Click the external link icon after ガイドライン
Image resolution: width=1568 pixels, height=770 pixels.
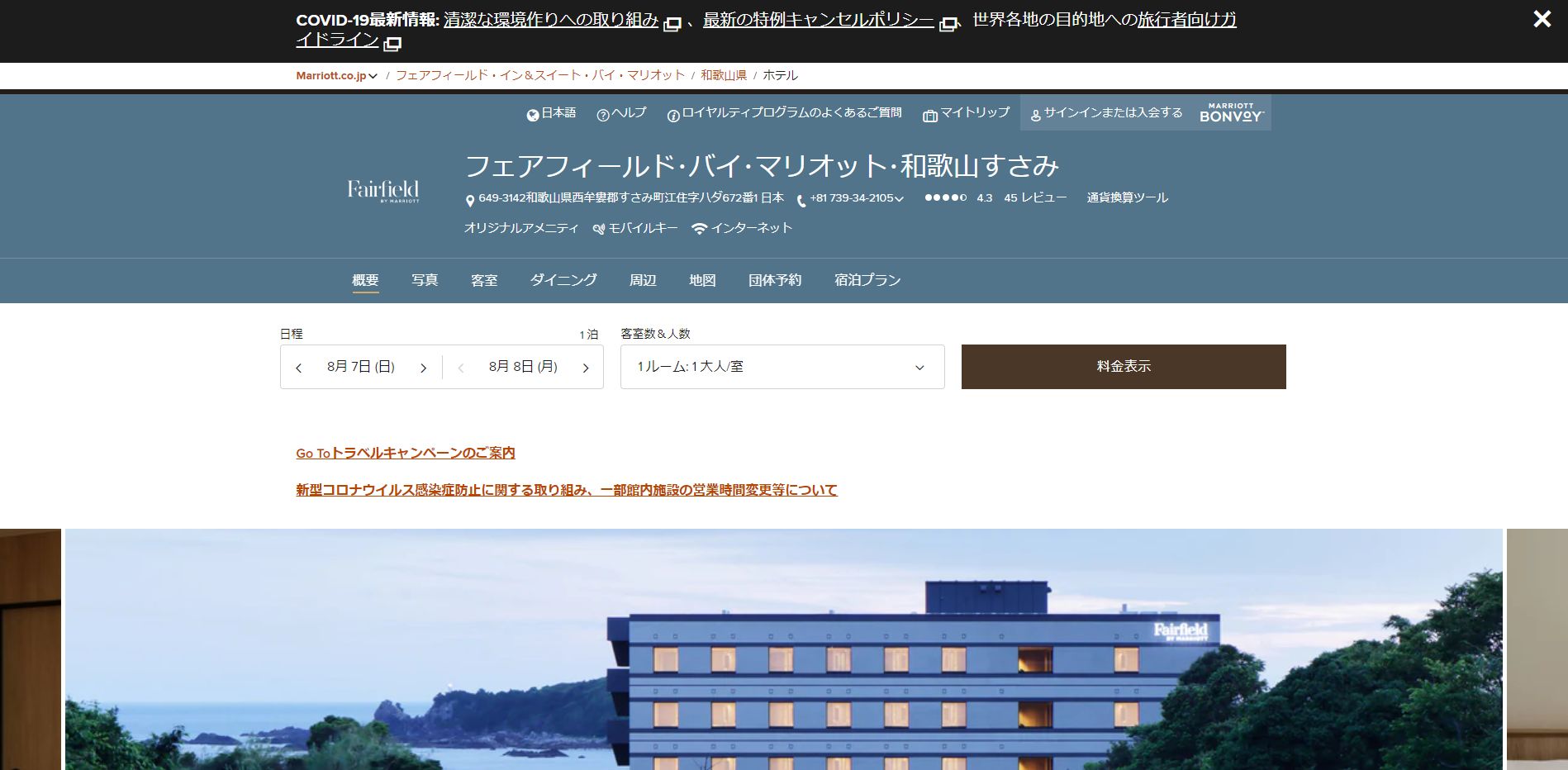[393, 43]
